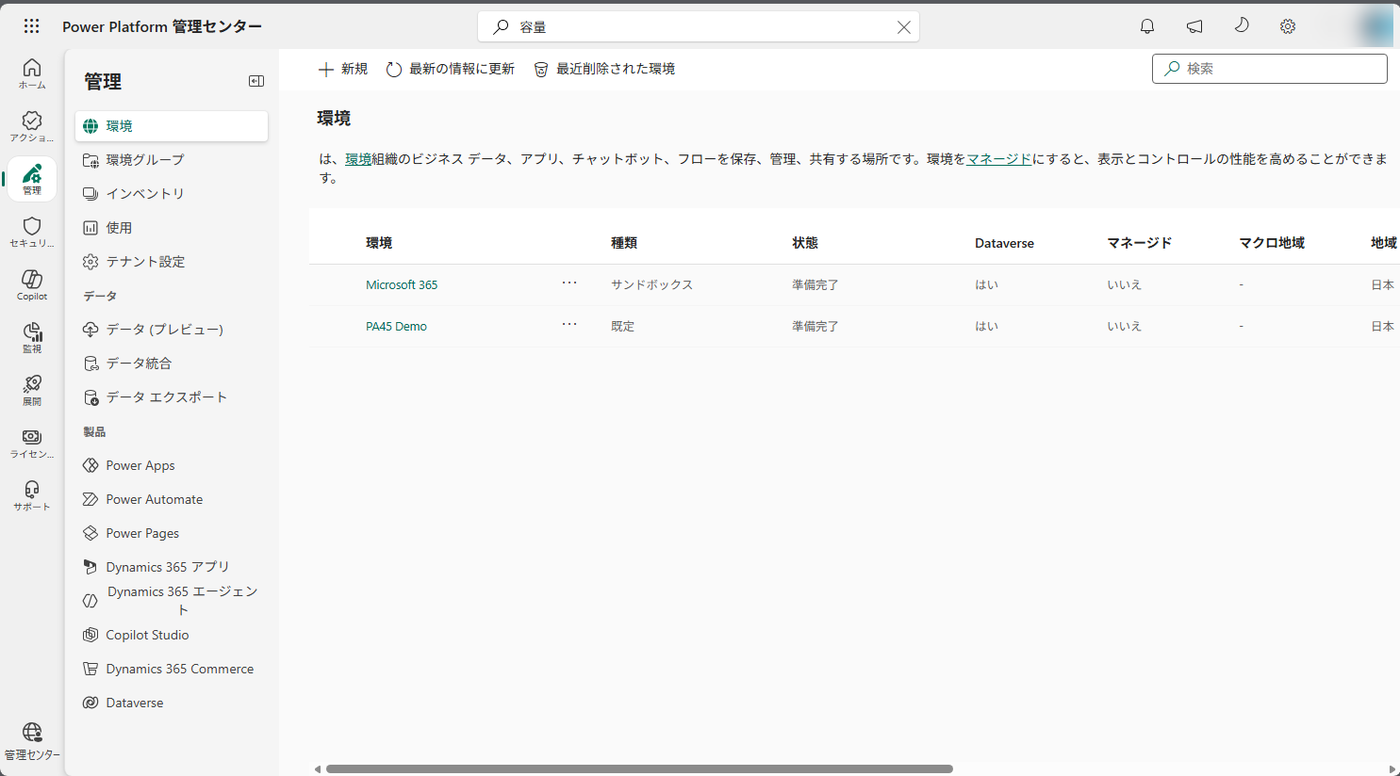Click the scrollbar left arrow

318,769
